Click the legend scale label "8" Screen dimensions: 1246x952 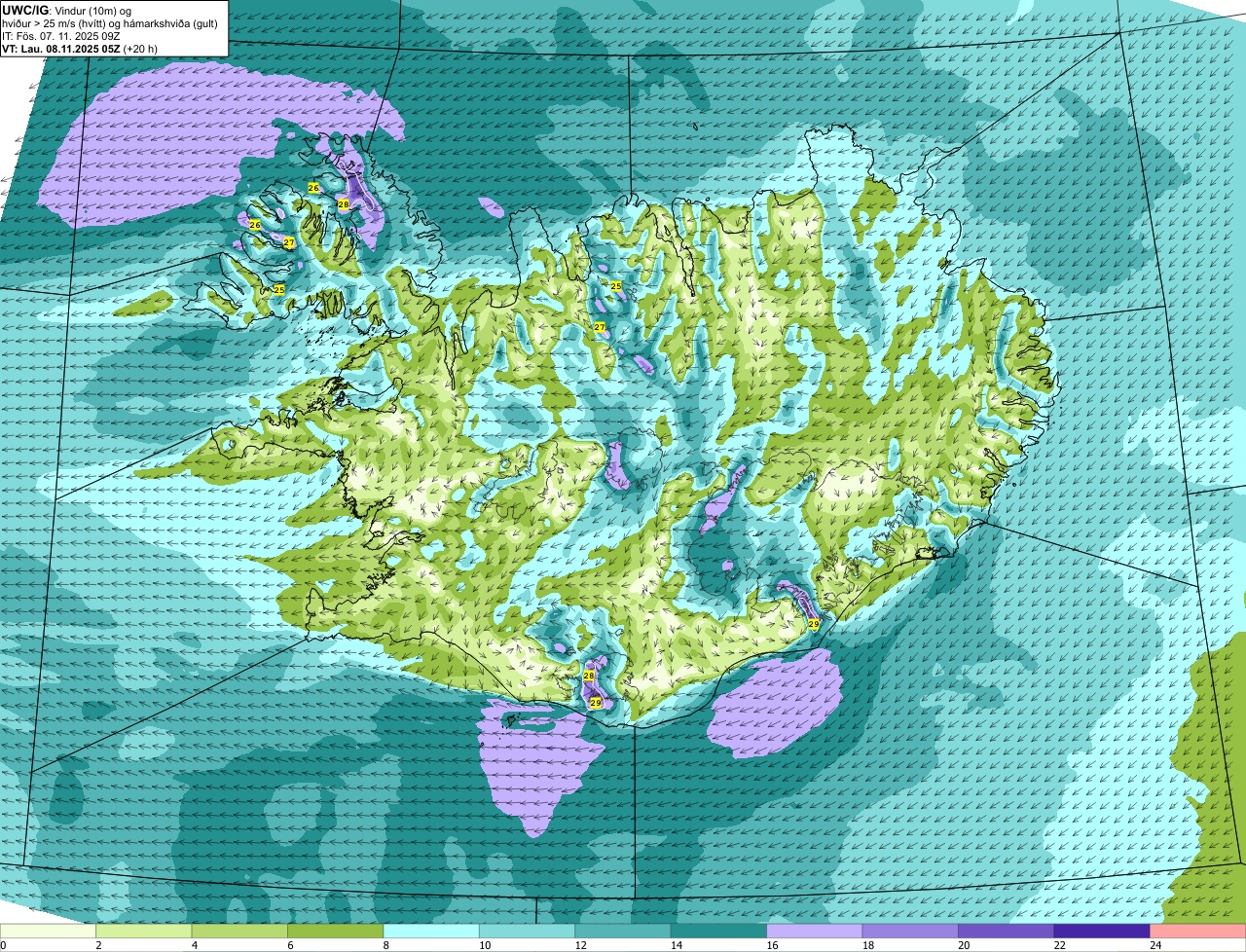point(385,944)
